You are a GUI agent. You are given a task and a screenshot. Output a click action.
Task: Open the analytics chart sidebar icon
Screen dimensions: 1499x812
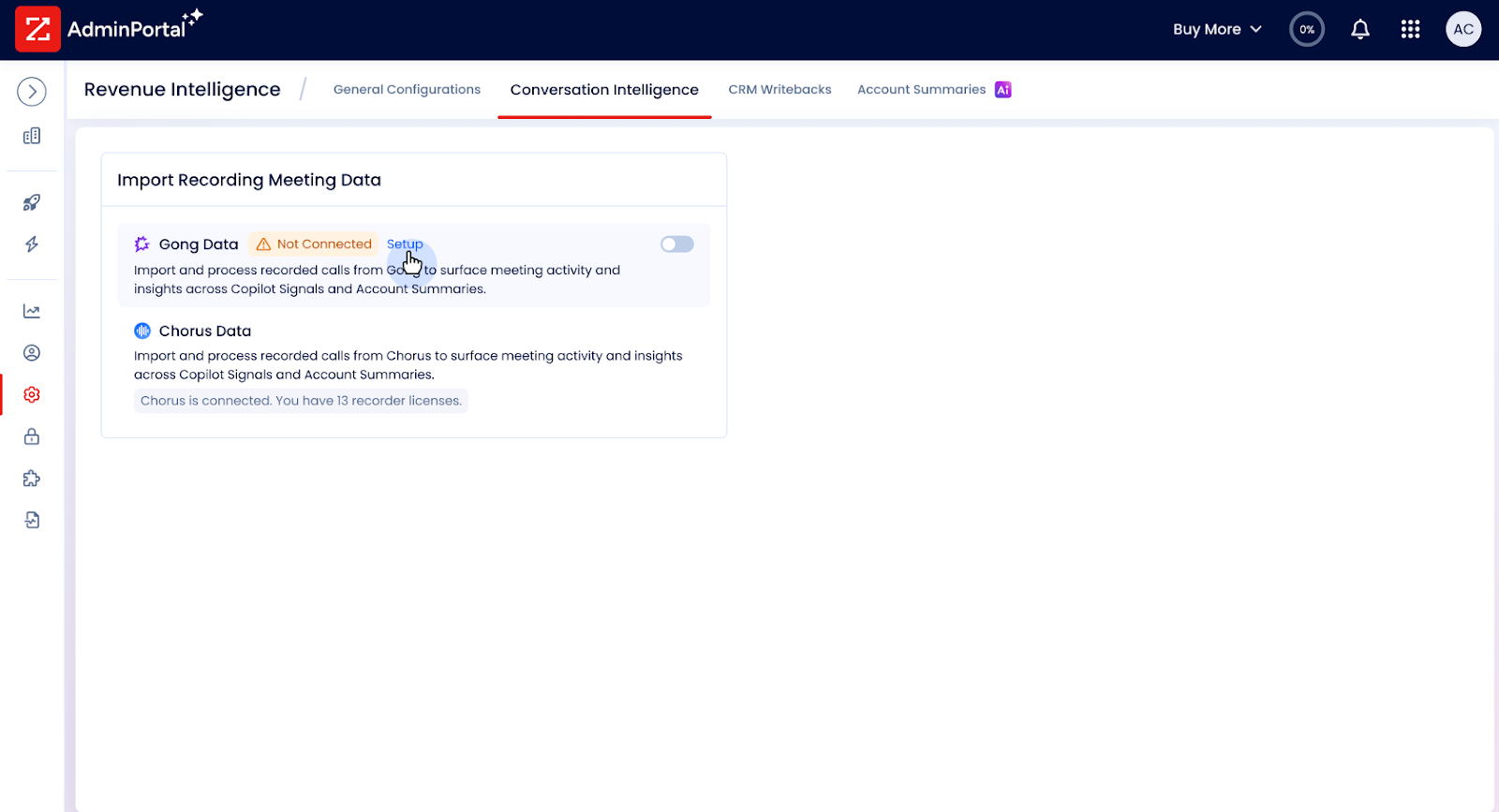click(32, 311)
